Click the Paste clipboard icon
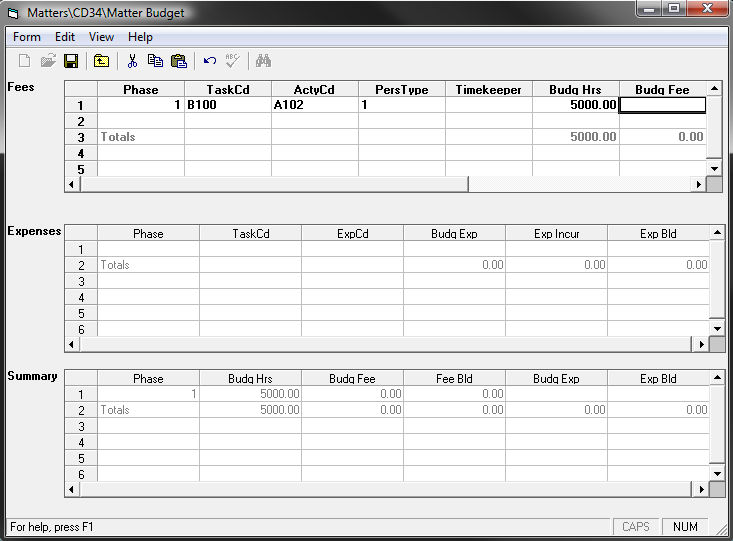 coord(178,61)
